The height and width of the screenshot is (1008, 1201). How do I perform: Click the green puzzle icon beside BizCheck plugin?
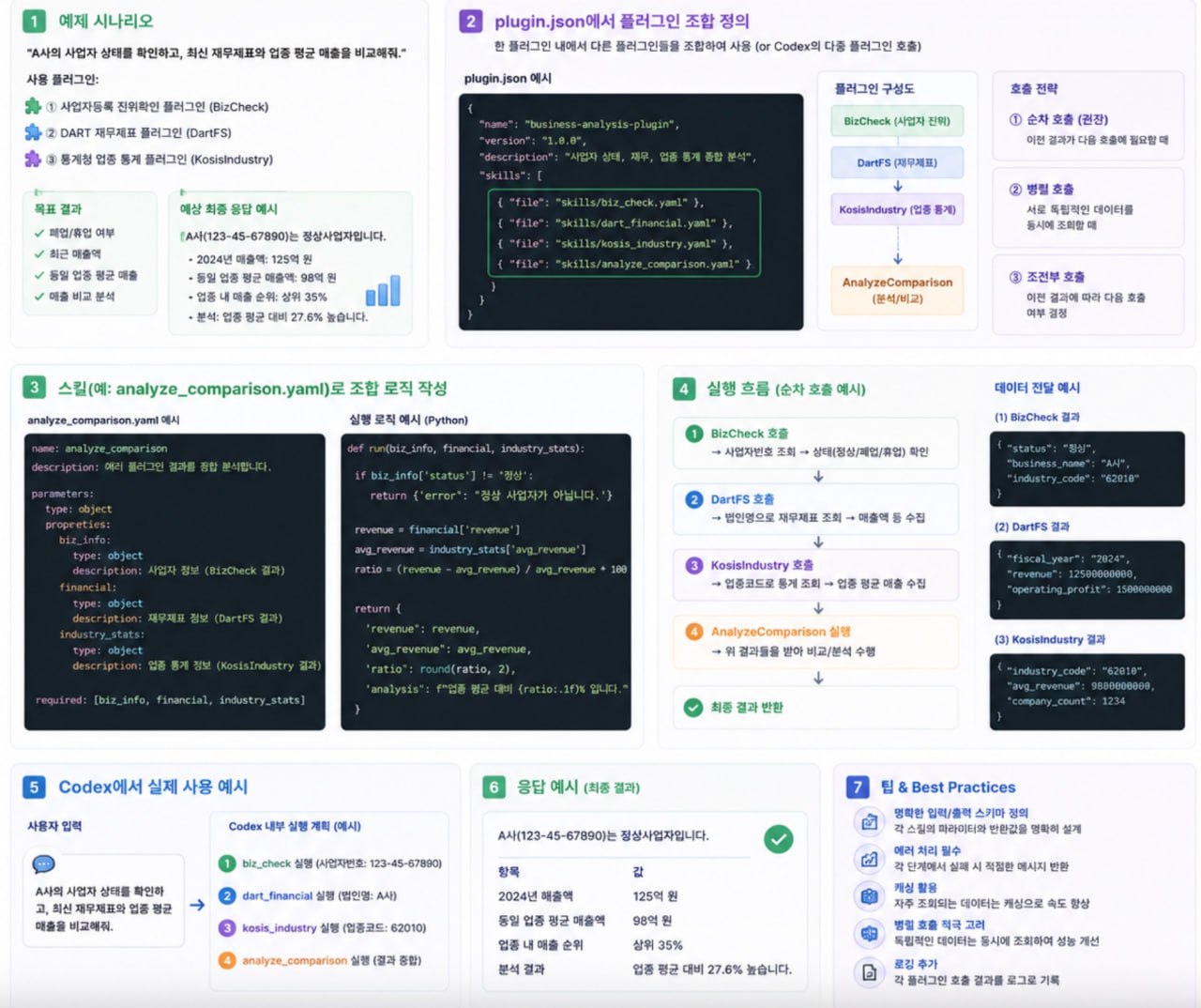[x=33, y=106]
